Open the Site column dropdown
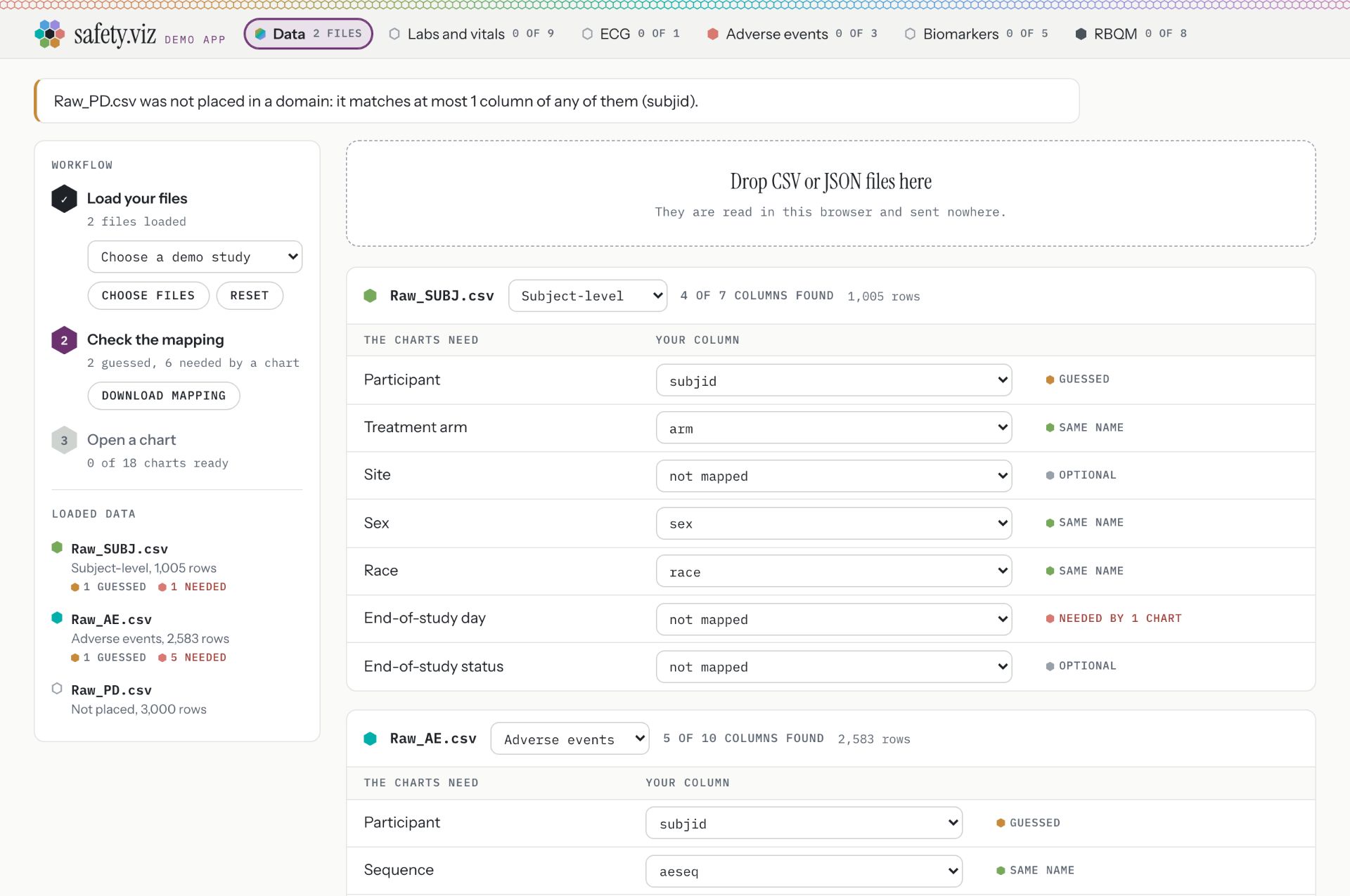 (x=834, y=476)
